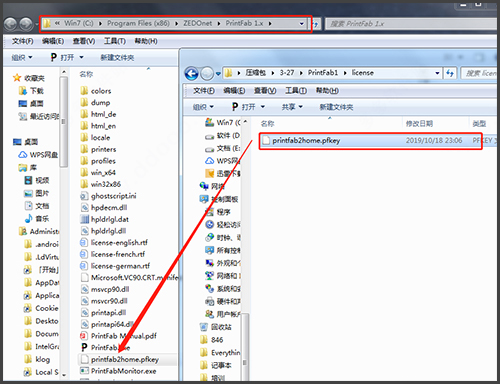This screenshot has width=500, height=384.
Task: Click search field in PrintFab 1.x window
Action: [x=411, y=24]
